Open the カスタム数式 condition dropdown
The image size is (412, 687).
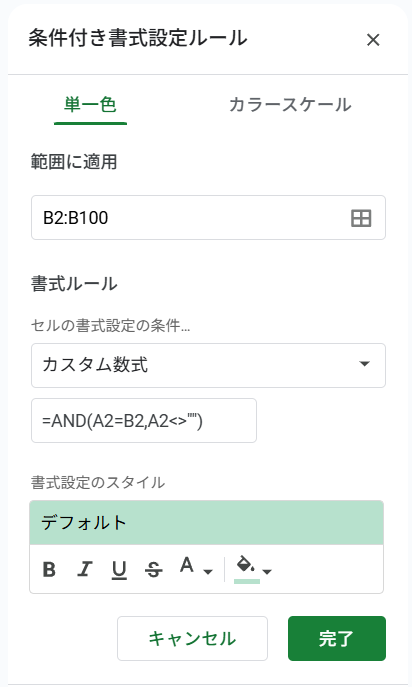coord(208,365)
